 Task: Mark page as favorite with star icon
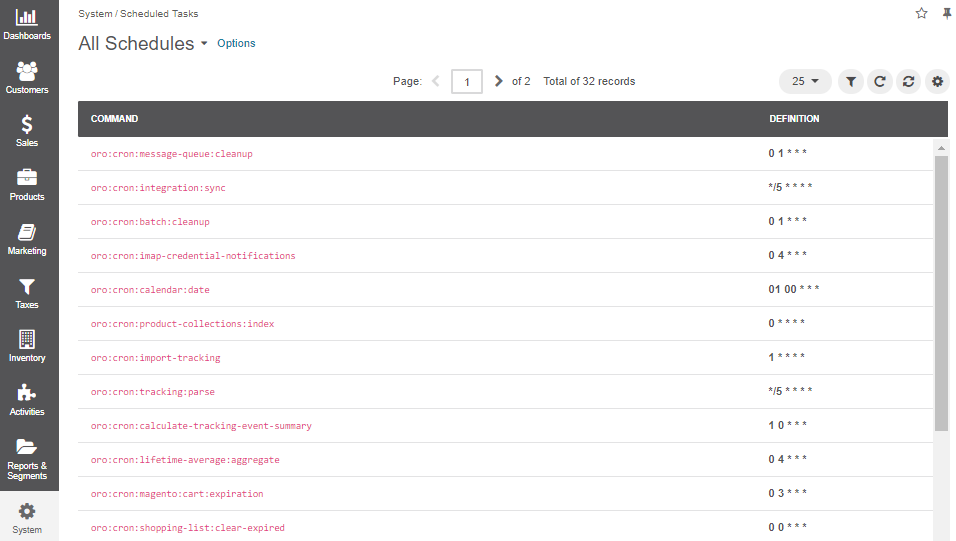point(921,13)
